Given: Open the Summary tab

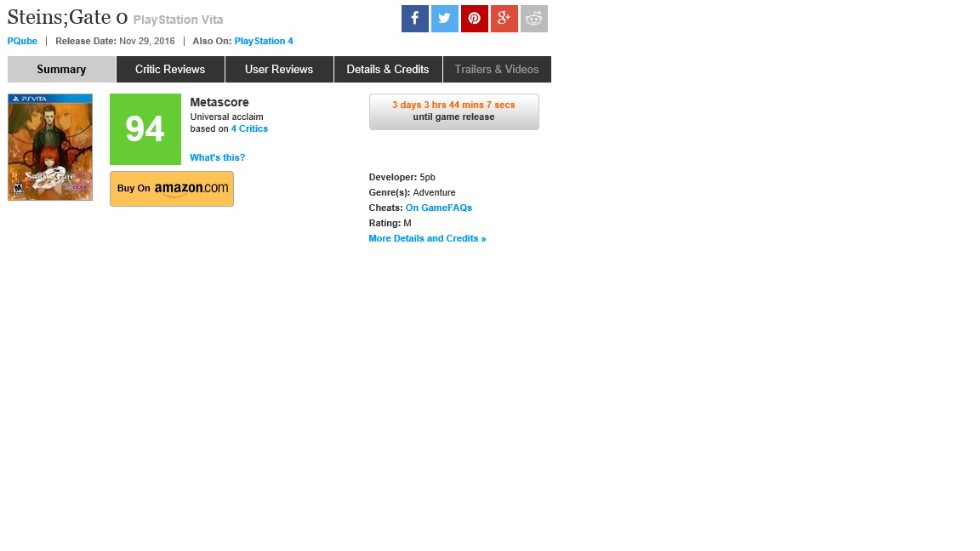Looking at the screenshot, I should point(62,69).
